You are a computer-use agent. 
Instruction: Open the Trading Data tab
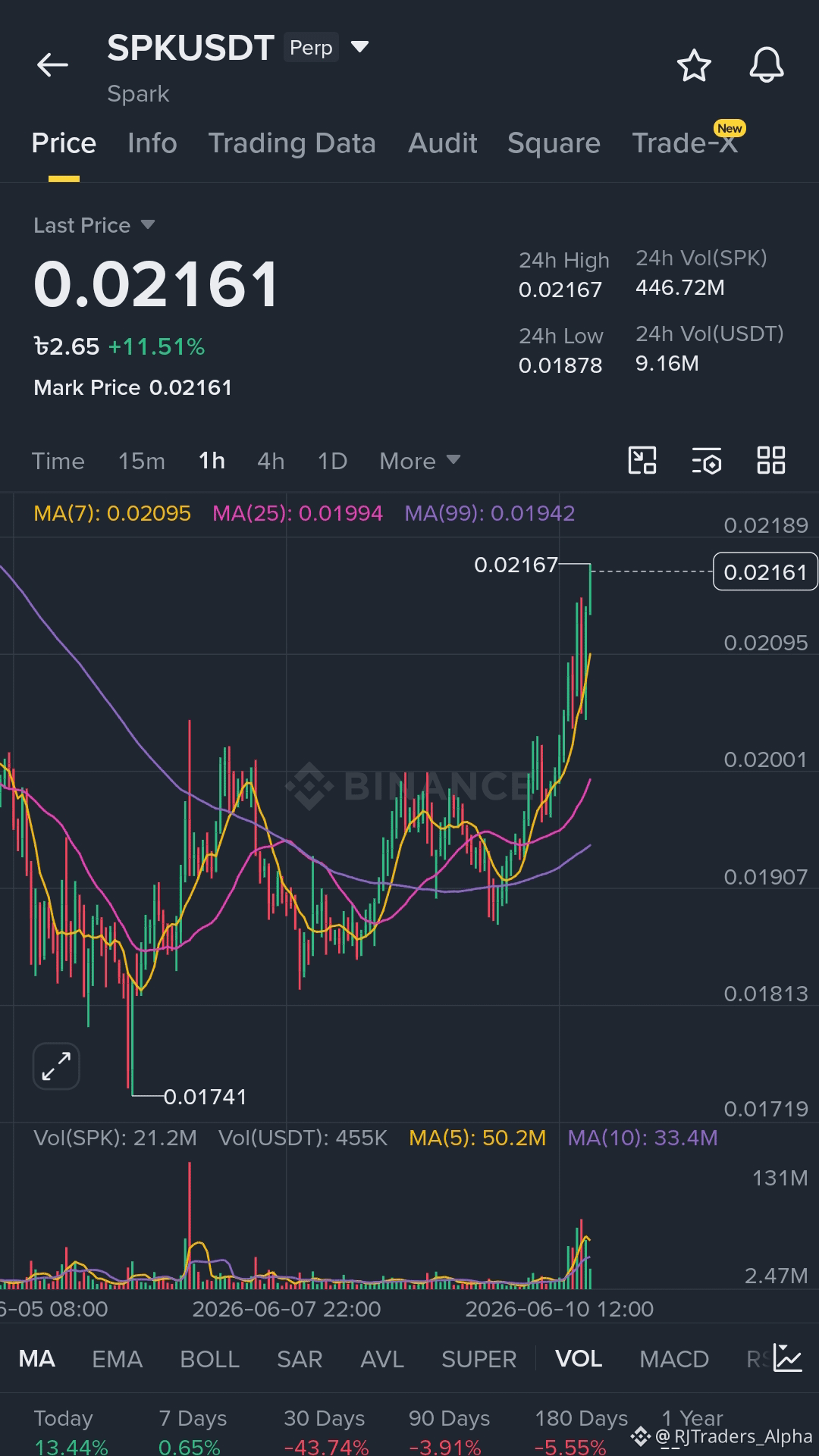tap(292, 143)
